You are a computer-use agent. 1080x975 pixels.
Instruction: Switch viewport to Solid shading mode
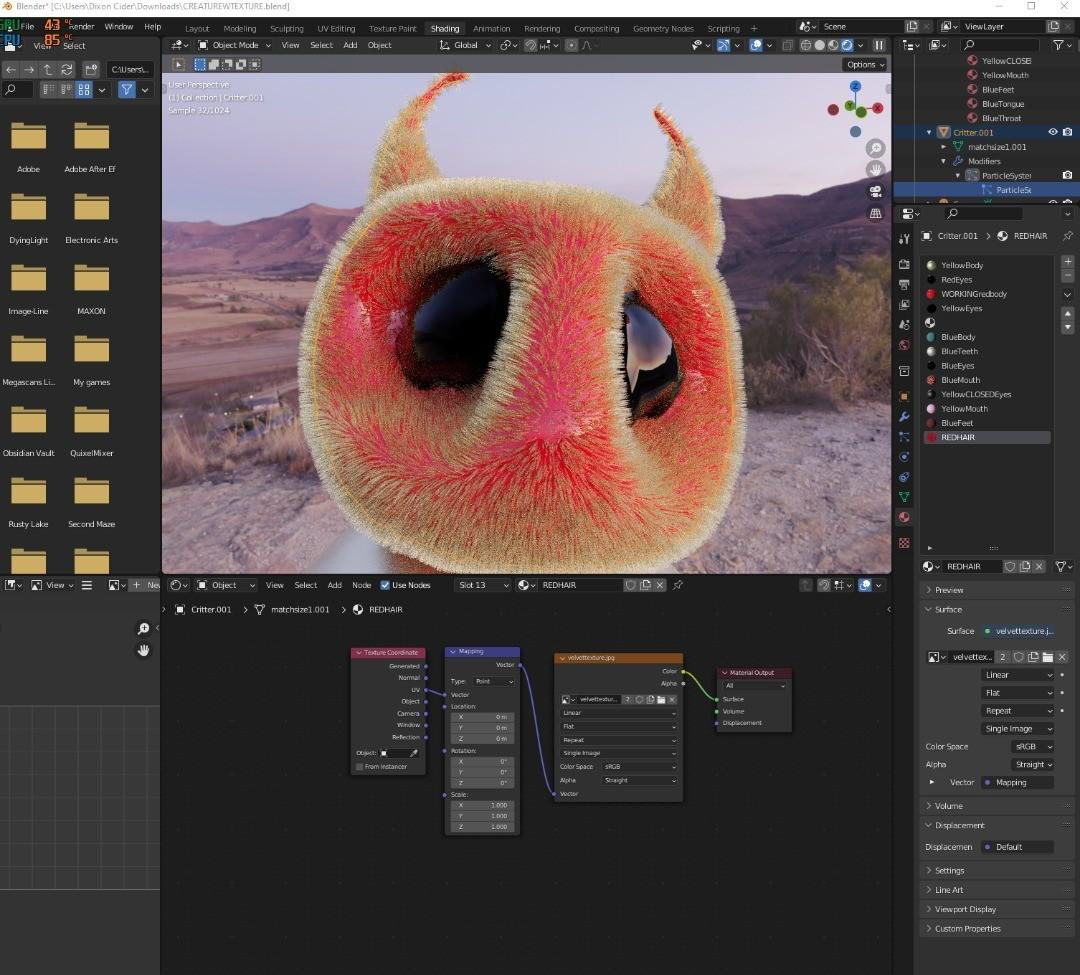[820, 45]
